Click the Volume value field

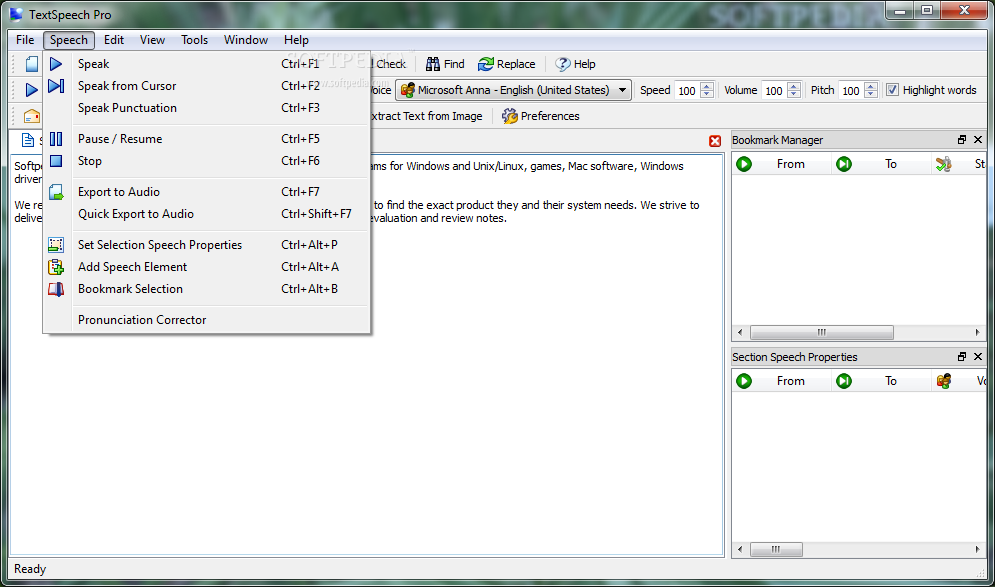pyautogui.click(x=774, y=90)
